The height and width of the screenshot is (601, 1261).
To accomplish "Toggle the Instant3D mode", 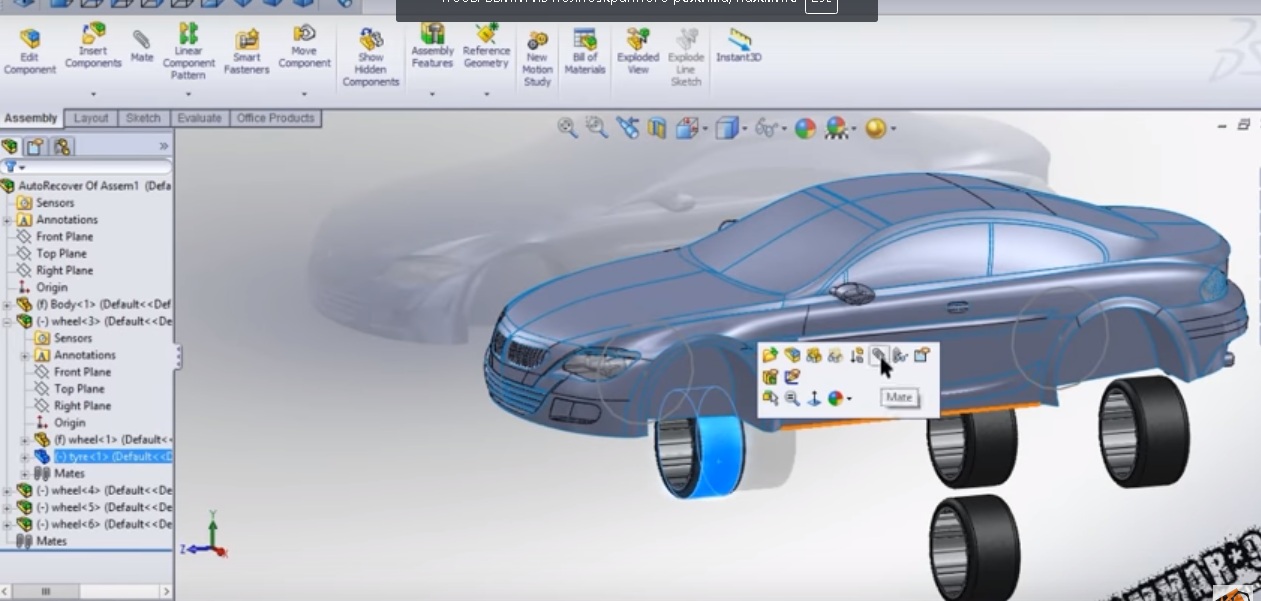I will pos(739,46).
